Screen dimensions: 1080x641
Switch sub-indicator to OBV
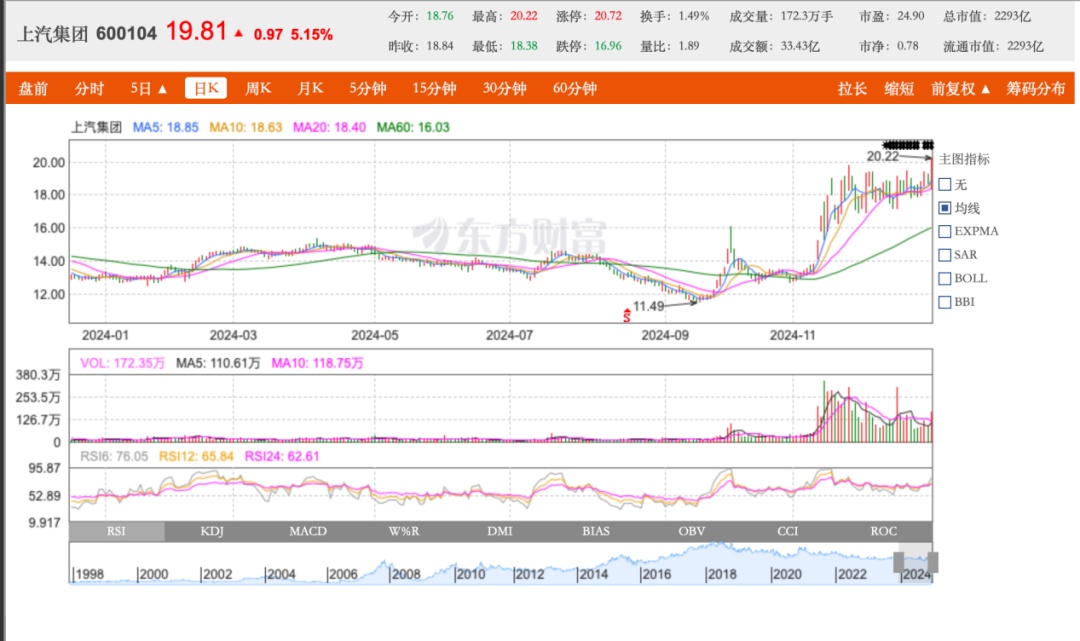coord(692,531)
